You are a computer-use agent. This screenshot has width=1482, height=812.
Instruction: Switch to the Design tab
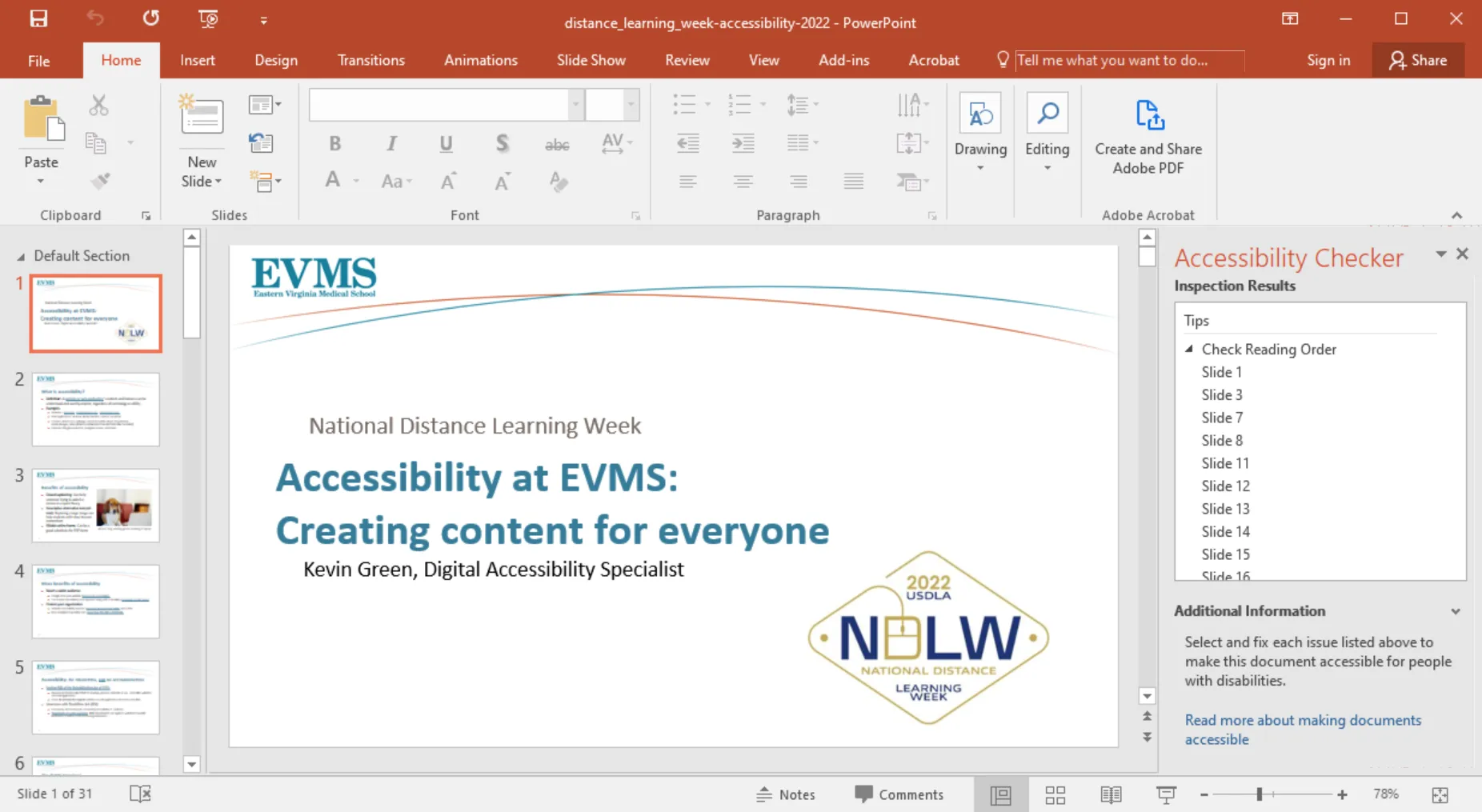point(276,60)
